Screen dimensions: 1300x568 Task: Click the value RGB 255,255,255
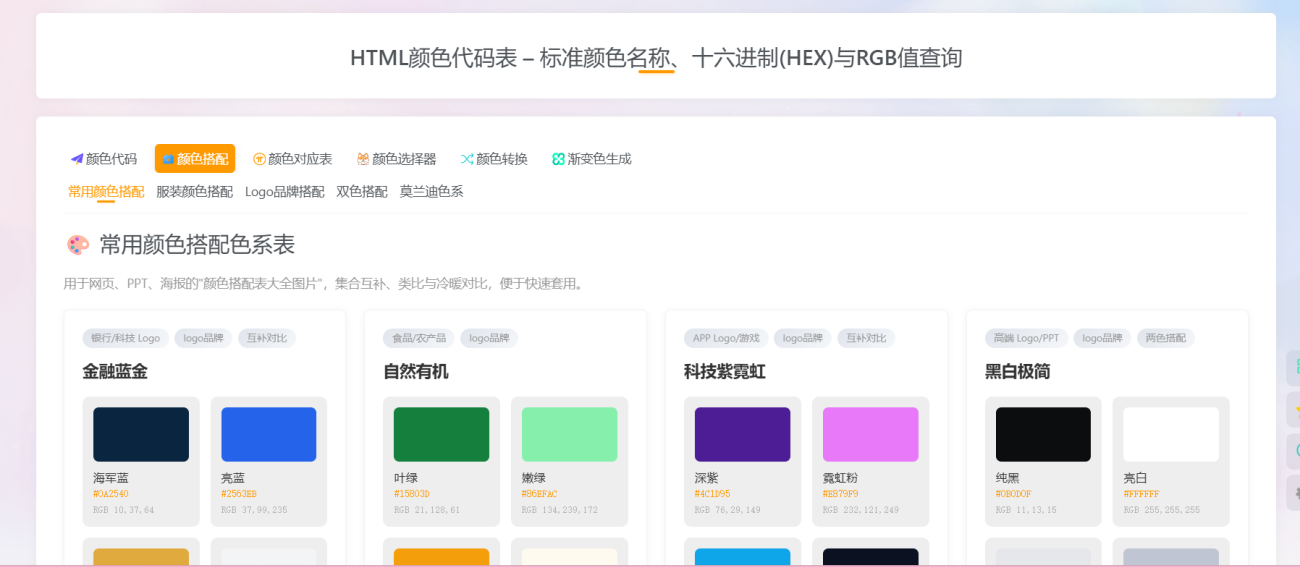[1162, 510]
